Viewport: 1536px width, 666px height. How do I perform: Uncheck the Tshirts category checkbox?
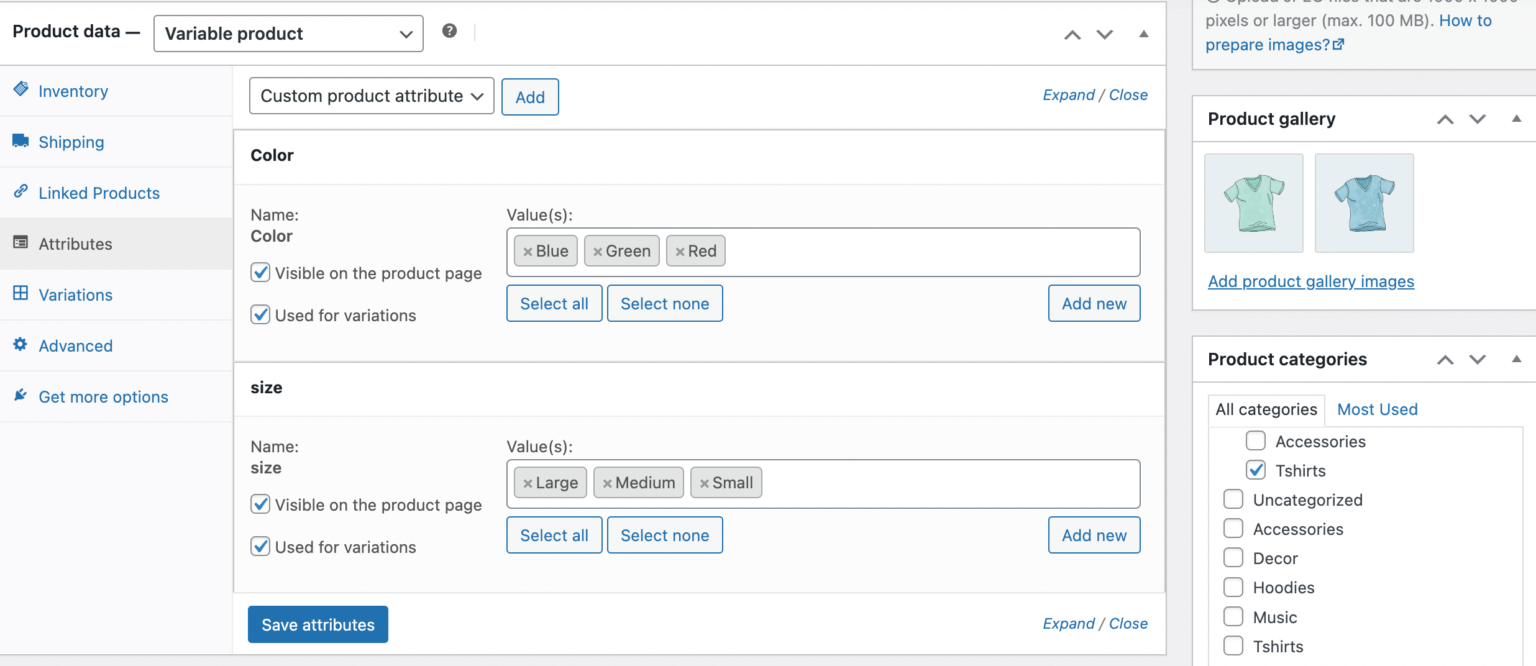point(1256,470)
